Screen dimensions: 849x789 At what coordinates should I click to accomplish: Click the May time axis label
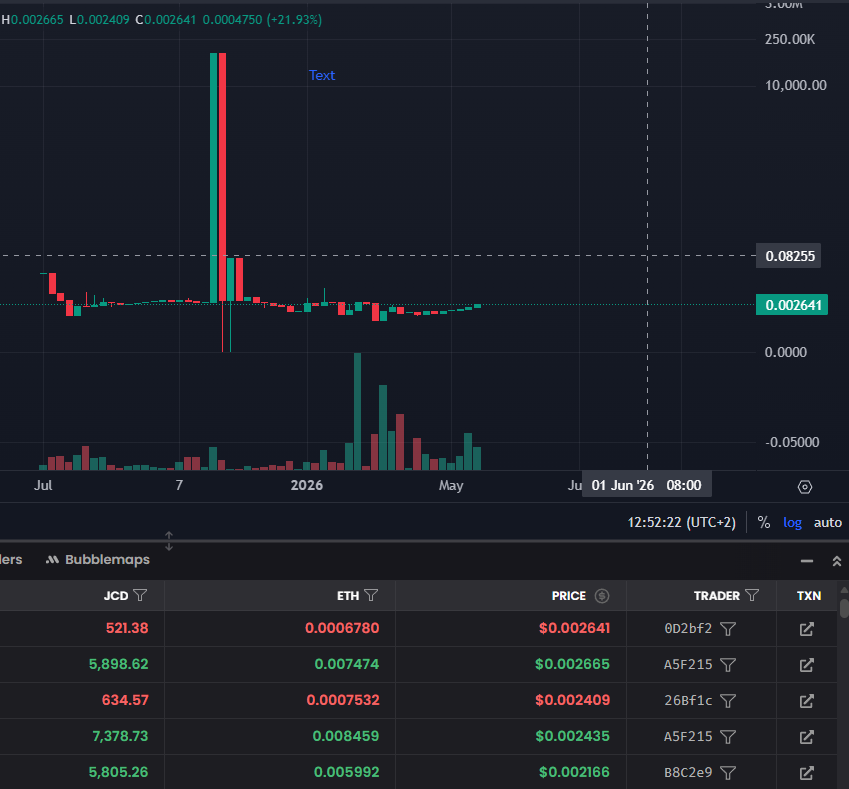tap(451, 485)
